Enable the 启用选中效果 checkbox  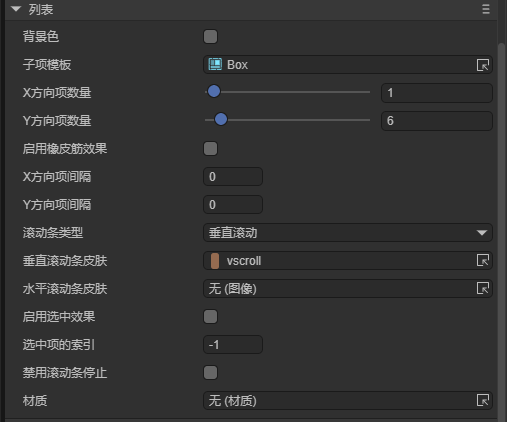[210, 317]
